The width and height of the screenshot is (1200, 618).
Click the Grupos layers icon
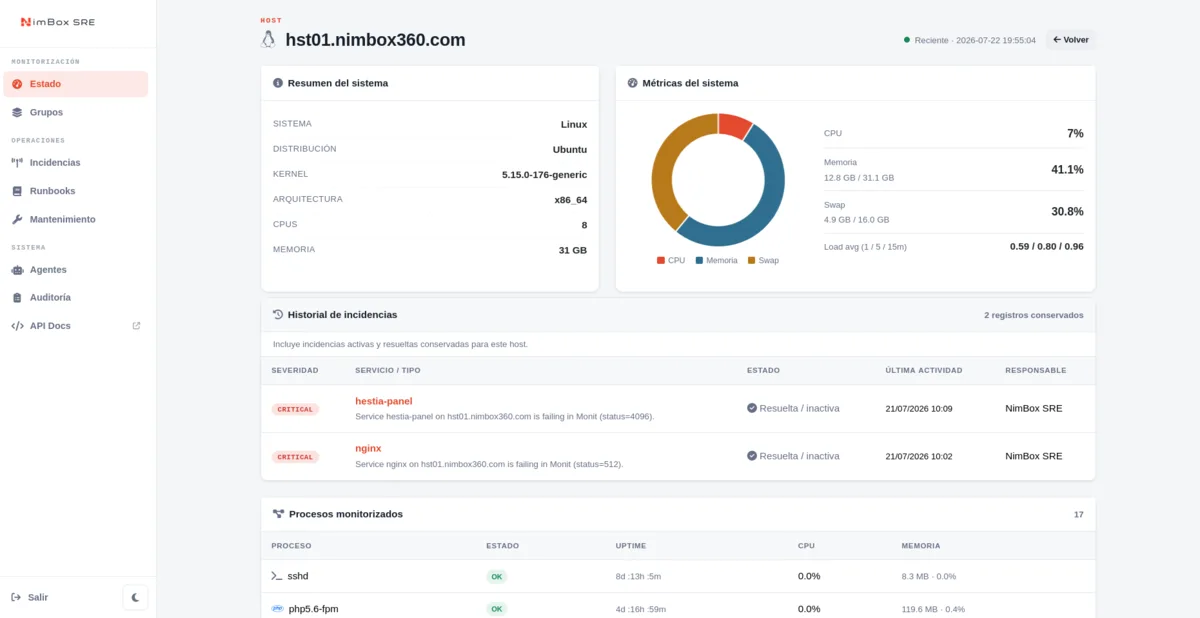[17, 112]
